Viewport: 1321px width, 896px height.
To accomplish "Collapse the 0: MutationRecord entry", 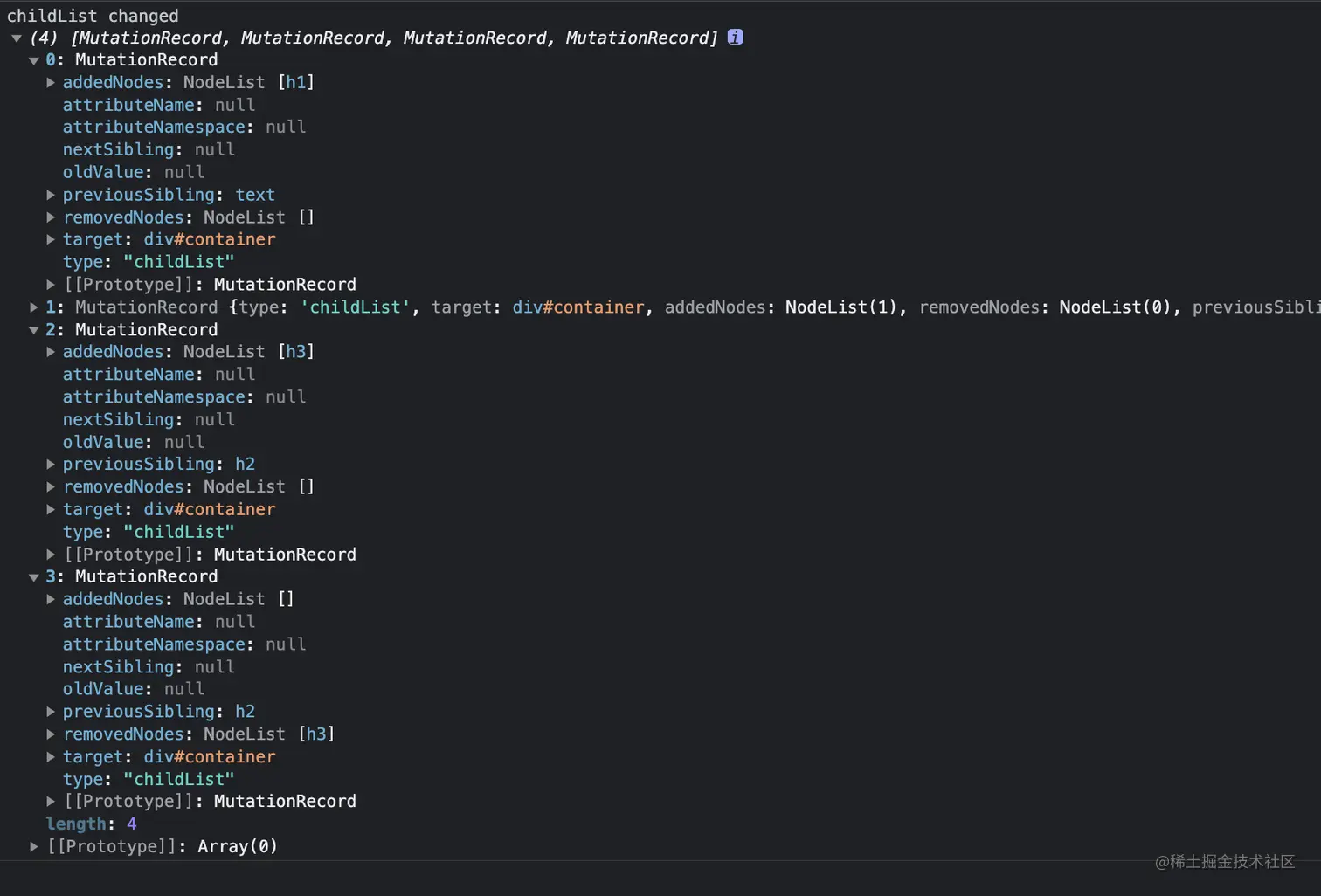I will (x=33, y=60).
